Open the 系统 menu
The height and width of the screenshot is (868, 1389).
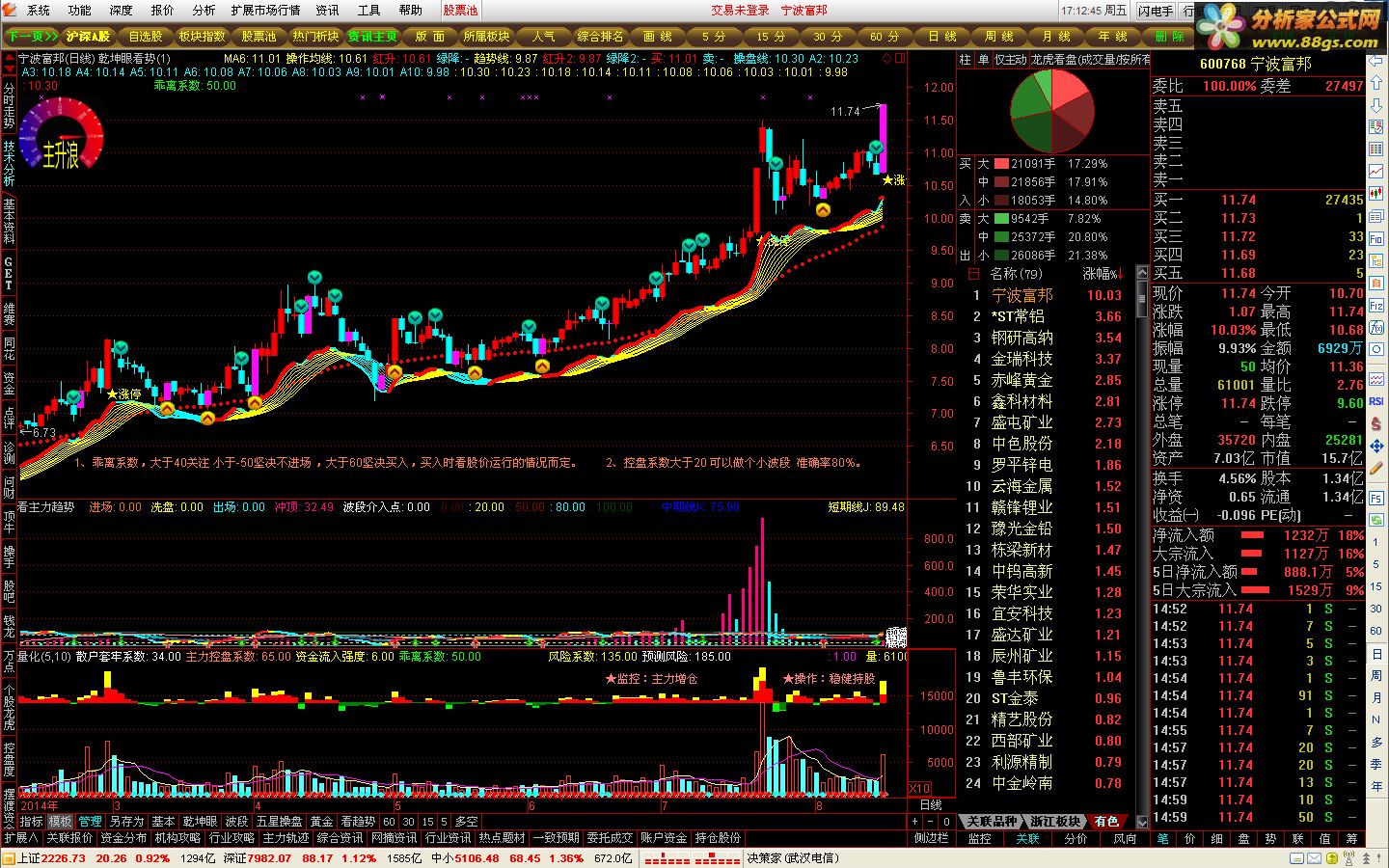[x=39, y=10]
